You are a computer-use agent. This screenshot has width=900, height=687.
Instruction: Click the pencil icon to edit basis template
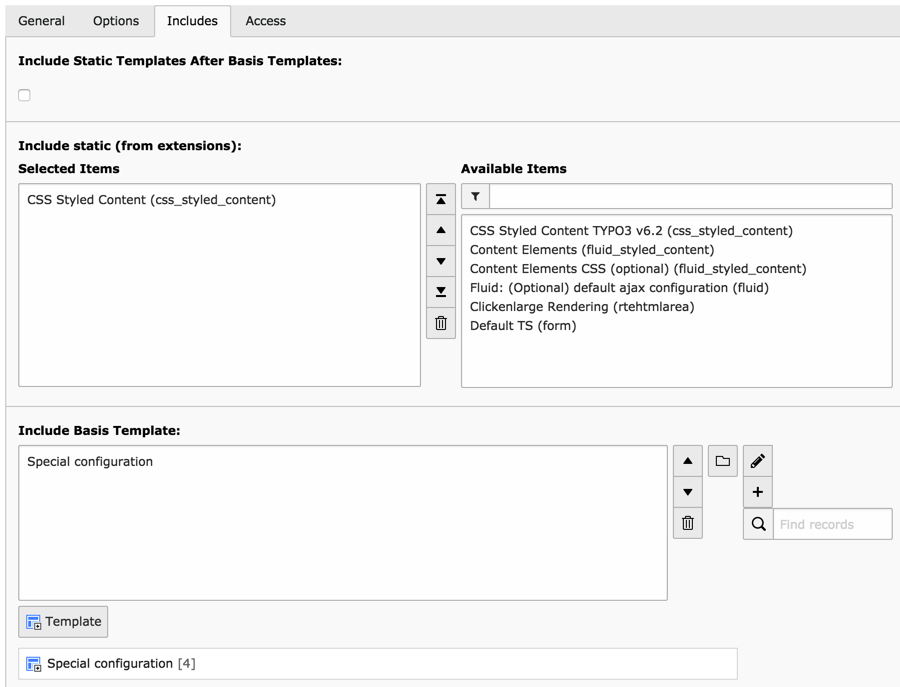click(x=758, y=461)
